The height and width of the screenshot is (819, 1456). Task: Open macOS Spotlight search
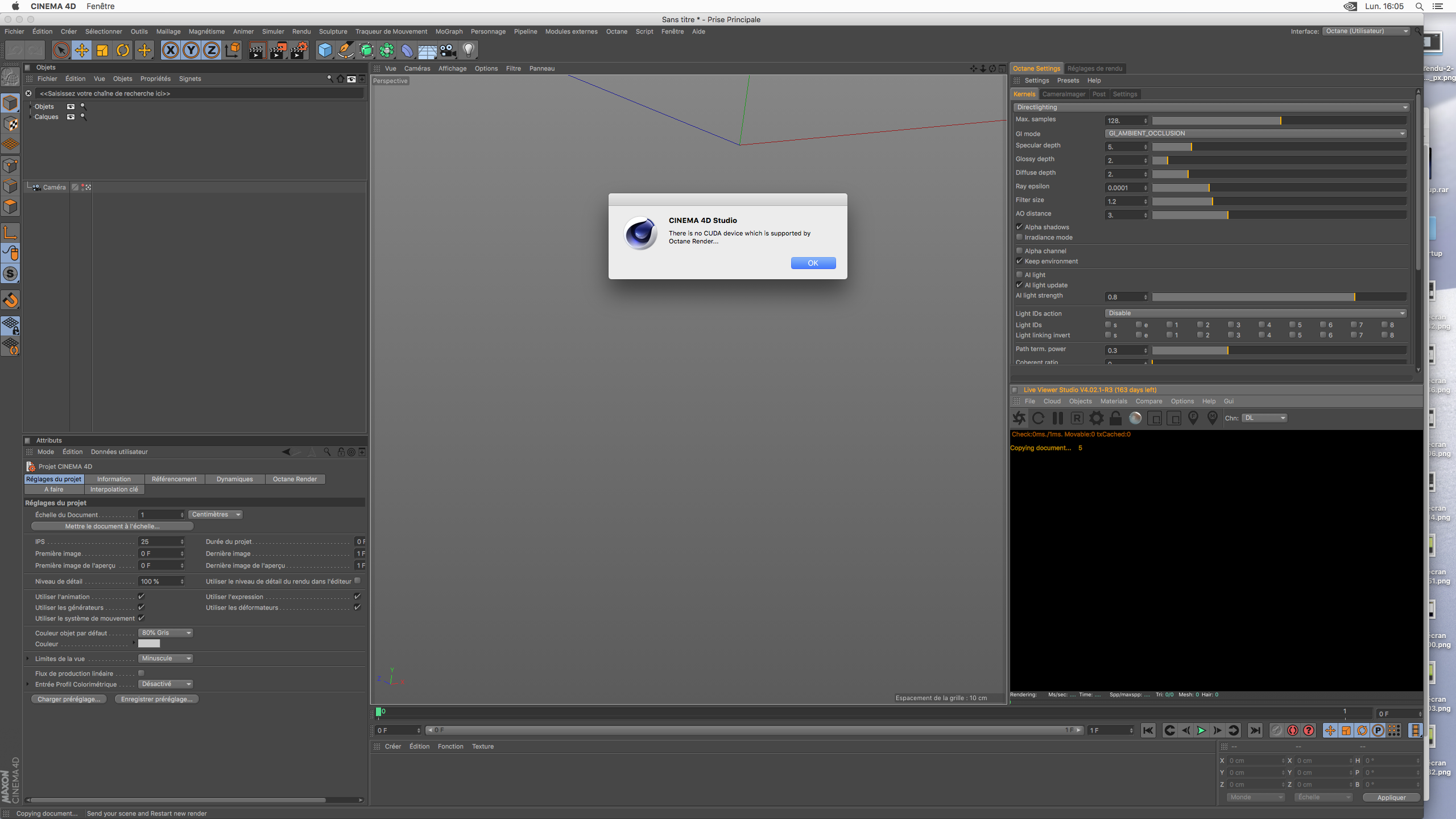click(1420, 6)
